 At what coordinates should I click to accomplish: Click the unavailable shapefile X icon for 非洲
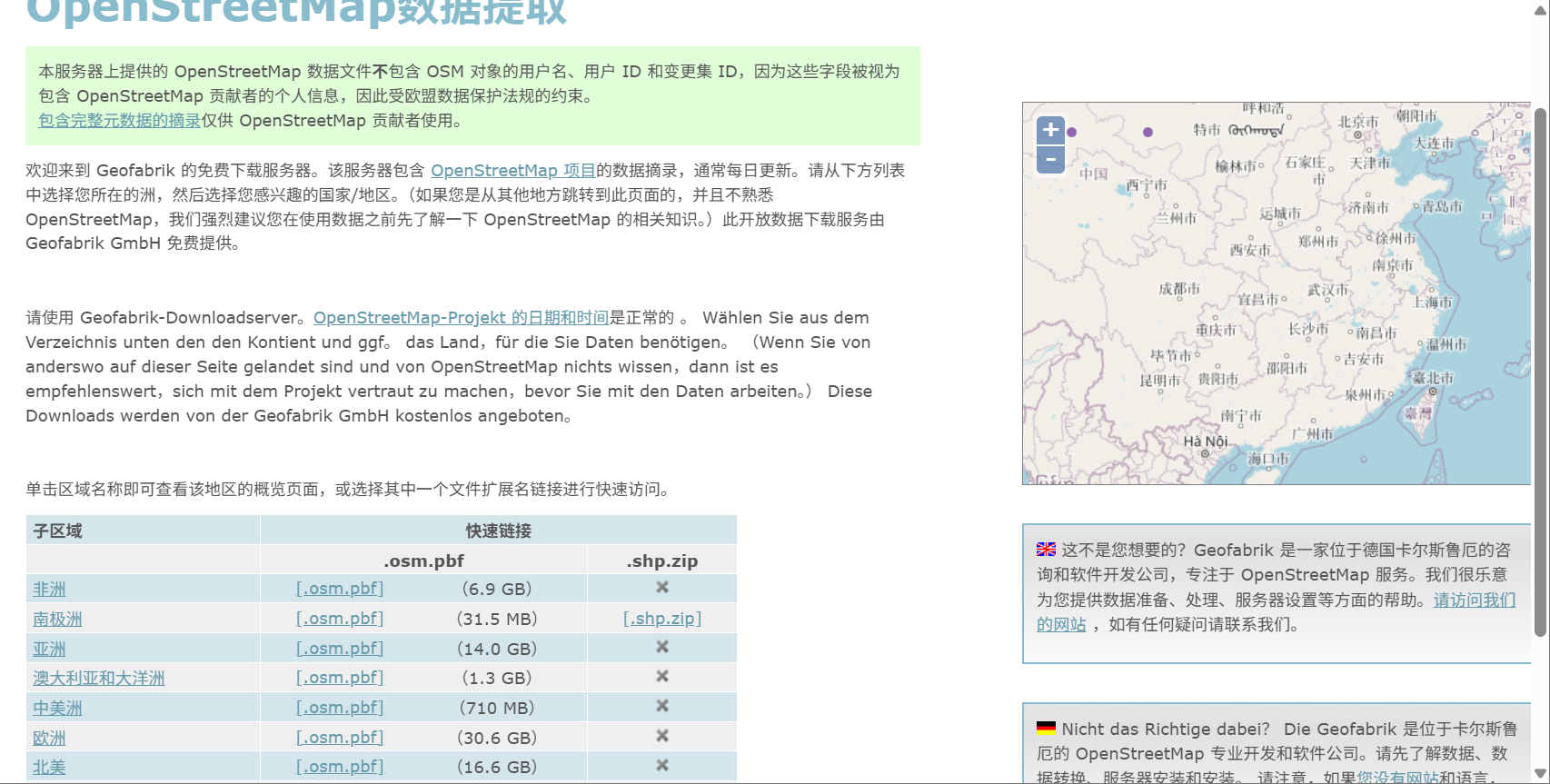pyautogui.click(x=662, y=588)
